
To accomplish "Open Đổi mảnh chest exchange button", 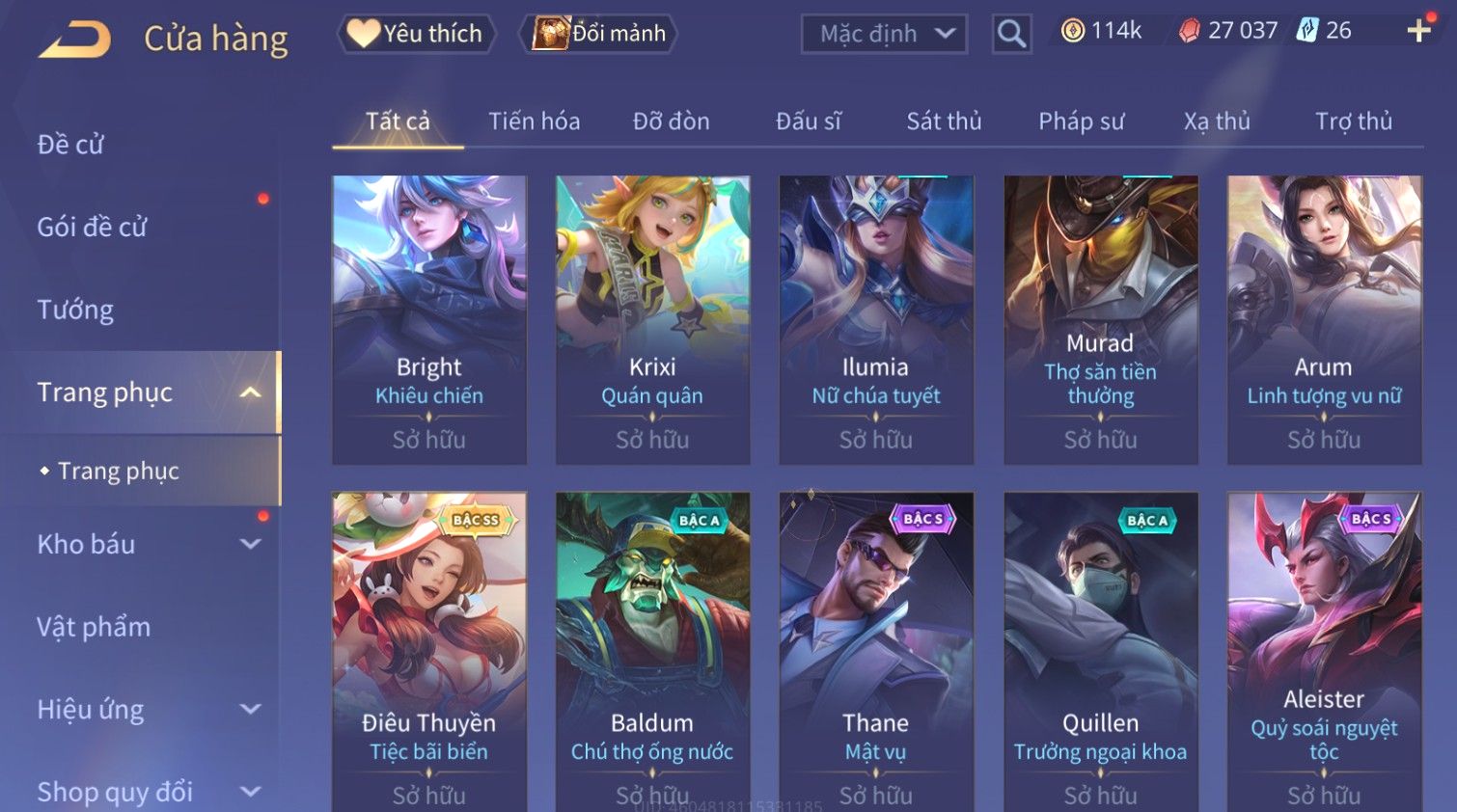I will coord(598,34).
